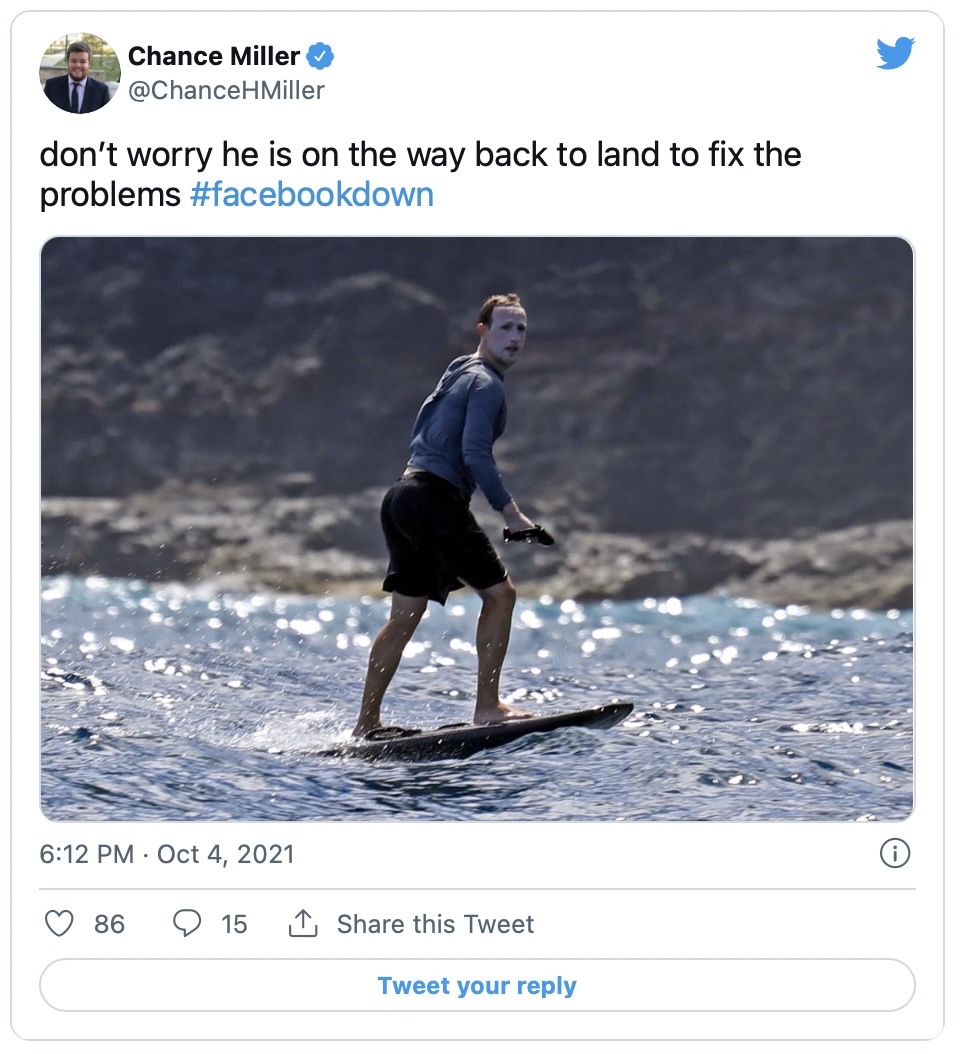Open Chance Miller's profile picture

(x=80, y=73)
